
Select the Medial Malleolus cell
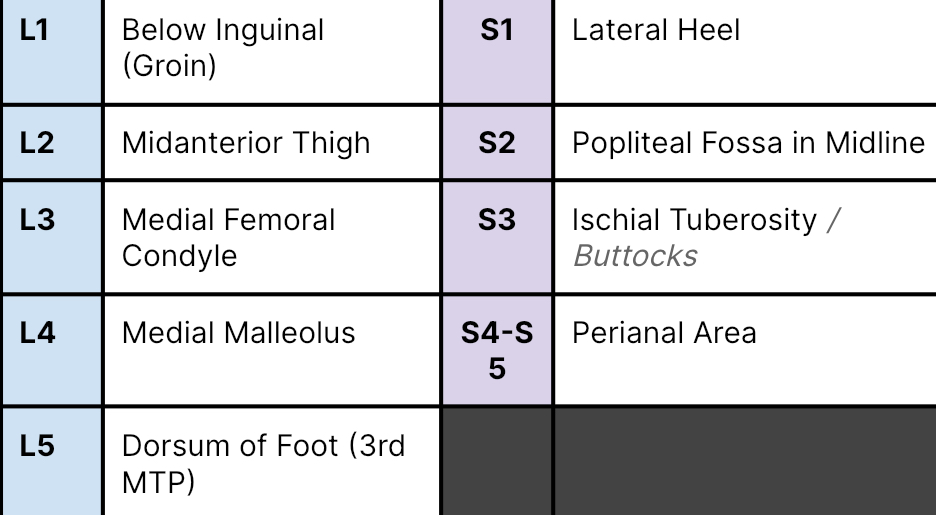(238, 333)
